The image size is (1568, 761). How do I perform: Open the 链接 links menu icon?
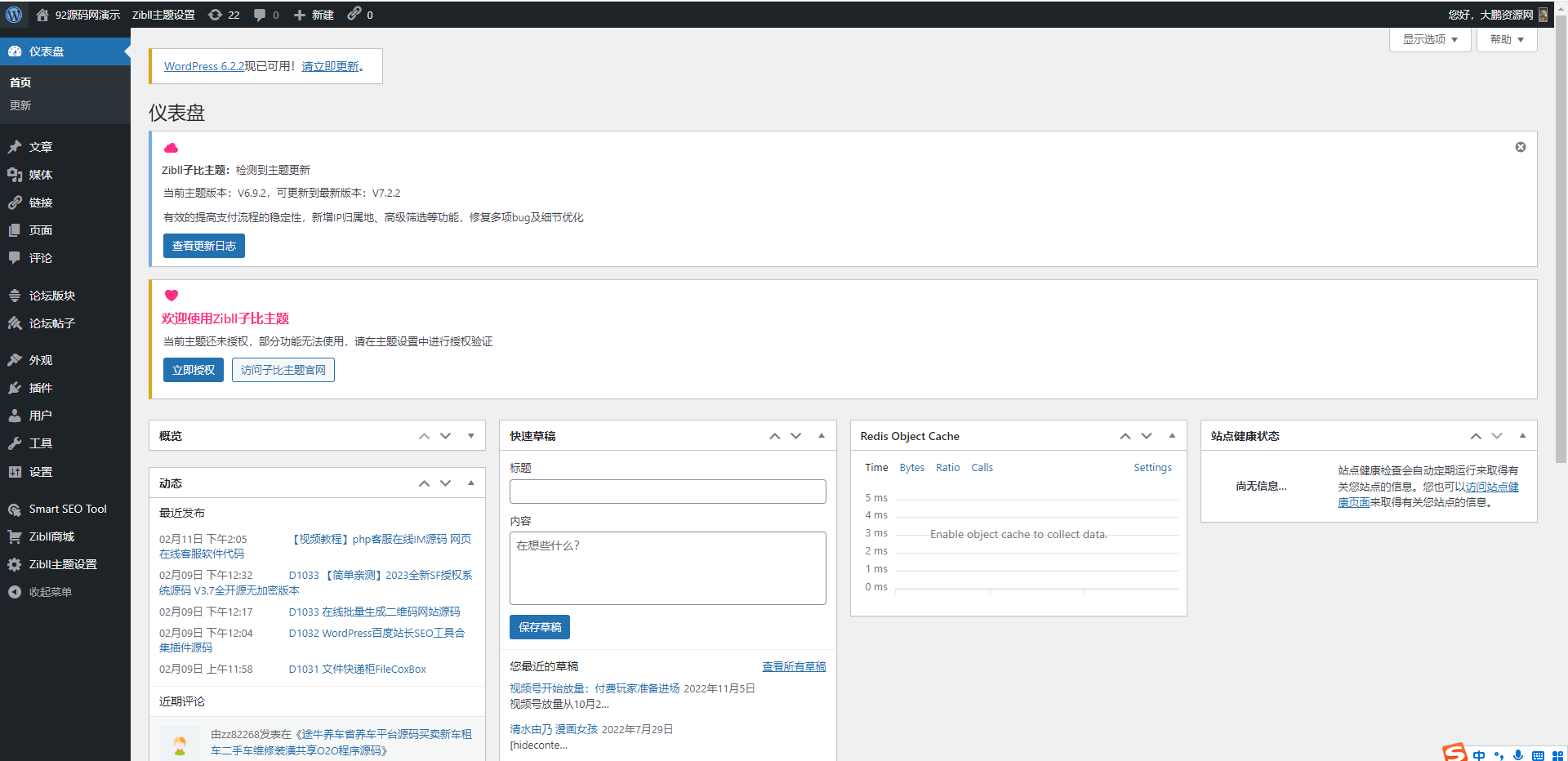tap(15, 202)
